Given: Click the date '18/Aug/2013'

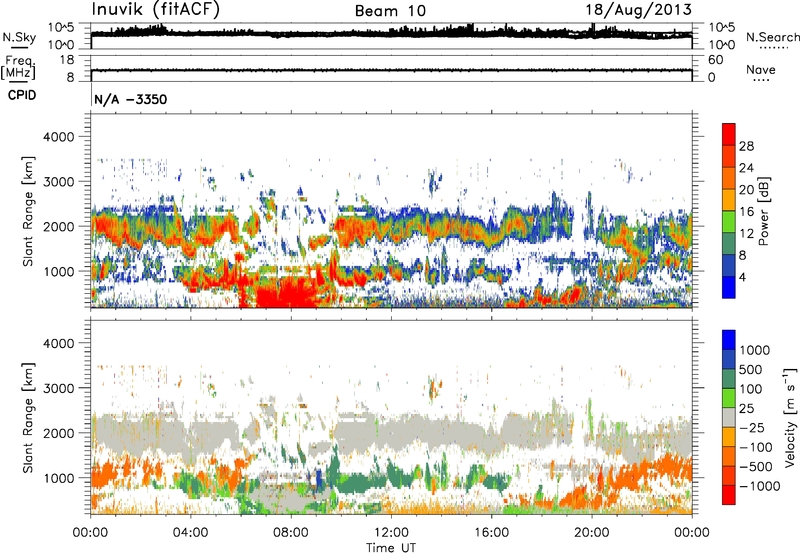Looking at the screenshot, I should 639,10.
